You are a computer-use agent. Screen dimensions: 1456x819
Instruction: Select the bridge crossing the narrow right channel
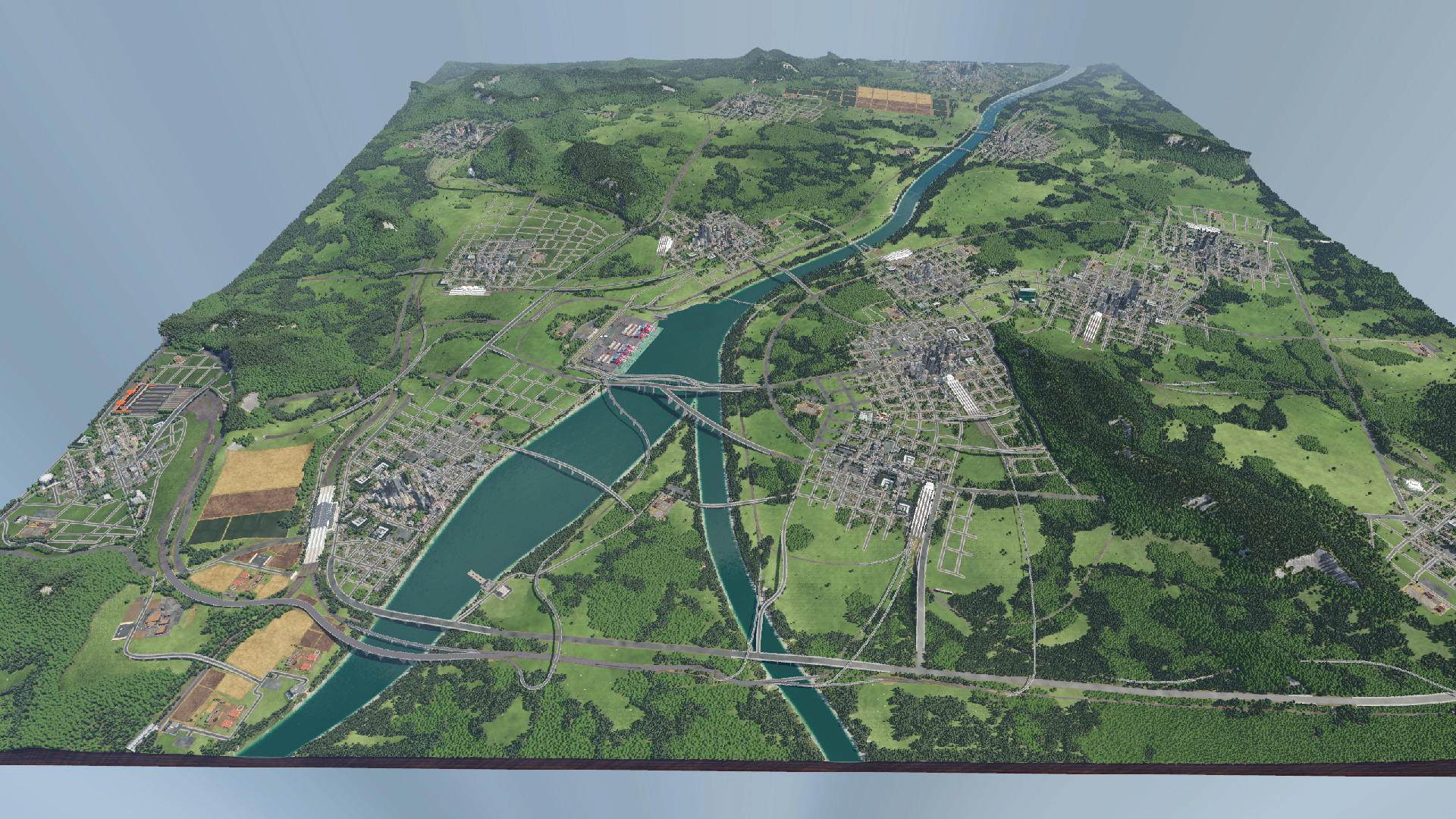713,504
